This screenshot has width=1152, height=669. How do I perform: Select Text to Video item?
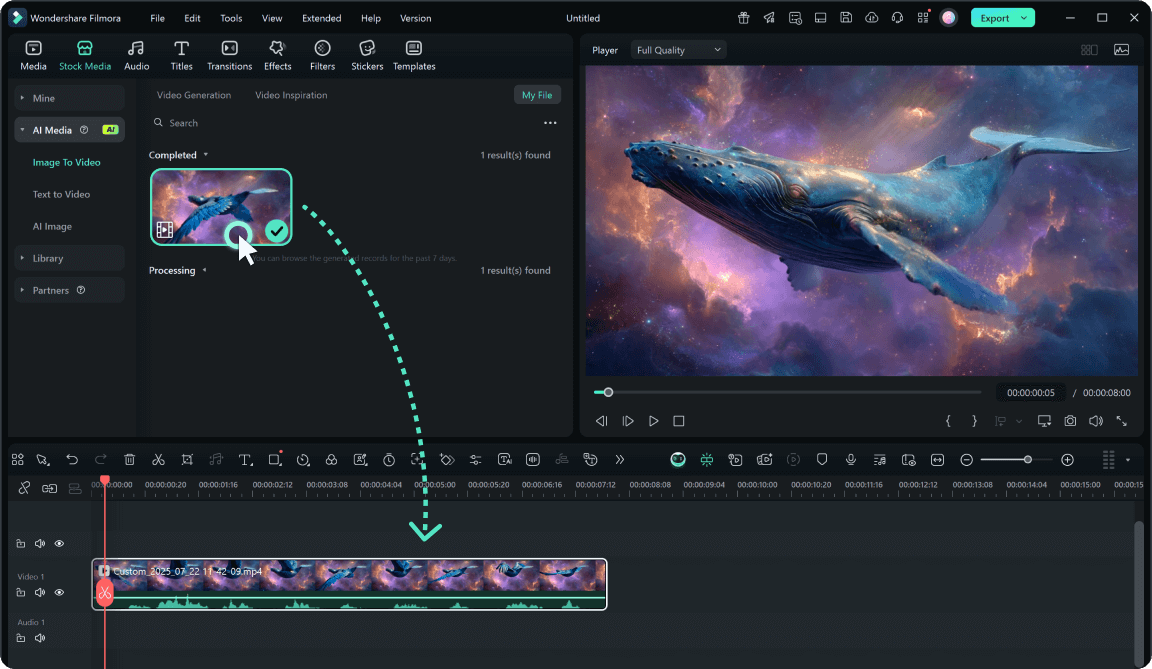[x=61, y=195]
